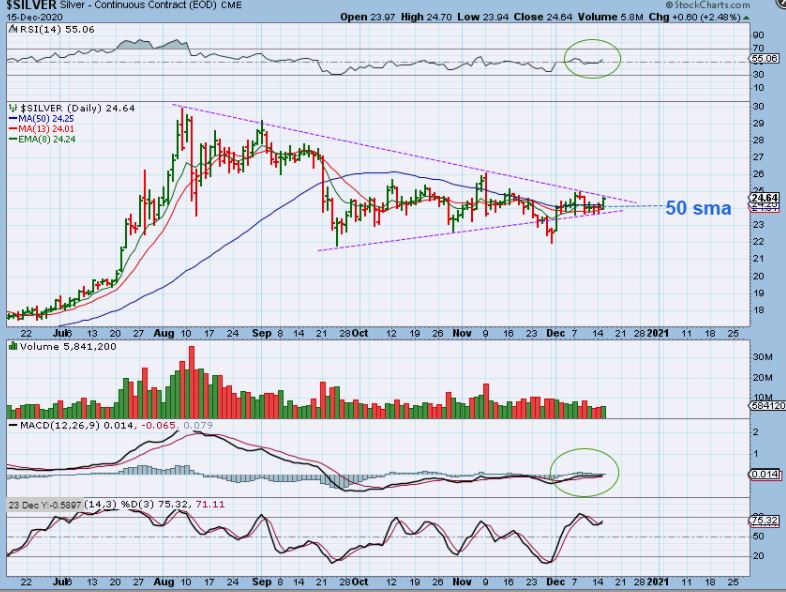
Task: Click the %D(3) stochastic label
Action: click(137, 504)
